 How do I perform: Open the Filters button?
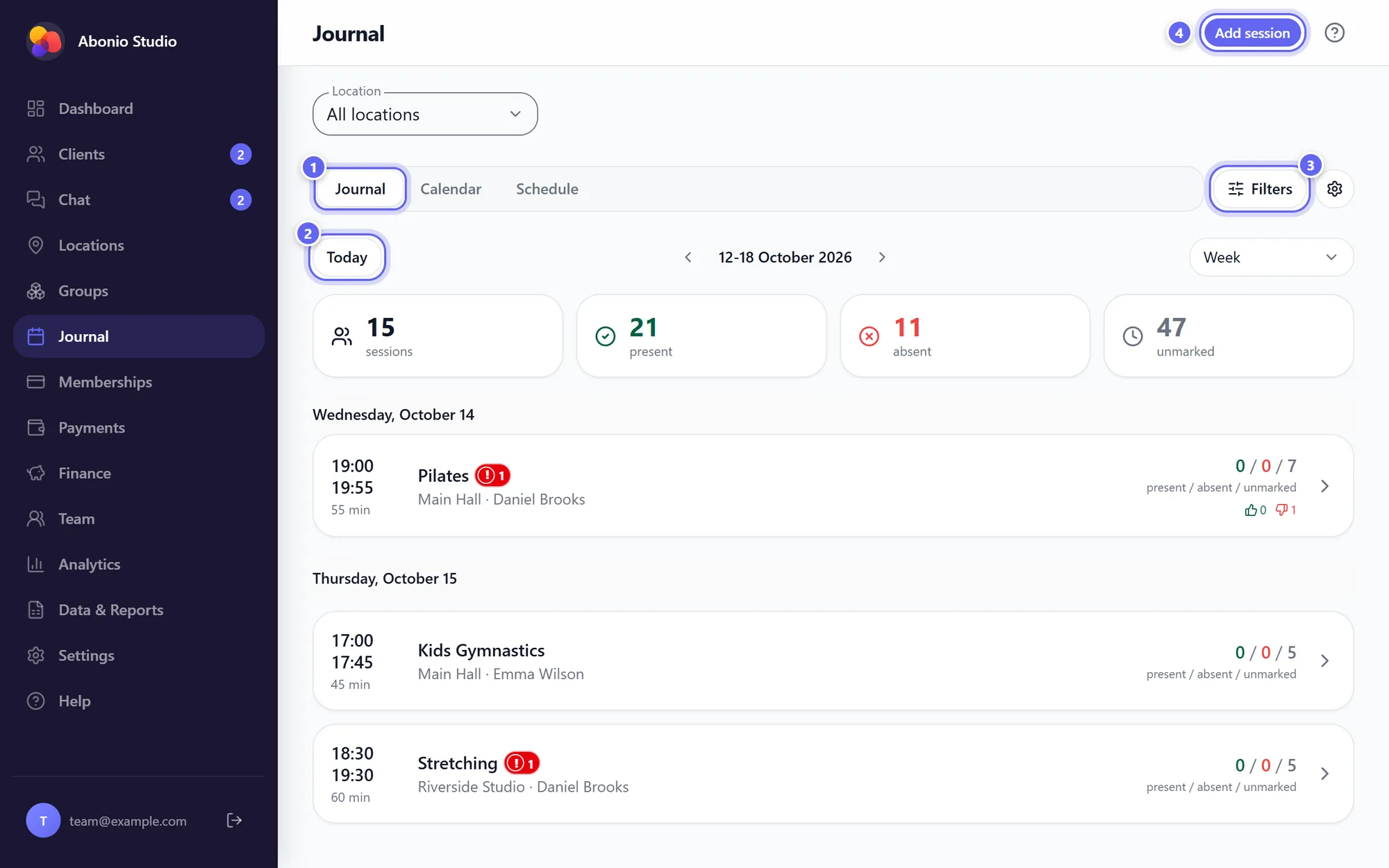click(1260, 189)
